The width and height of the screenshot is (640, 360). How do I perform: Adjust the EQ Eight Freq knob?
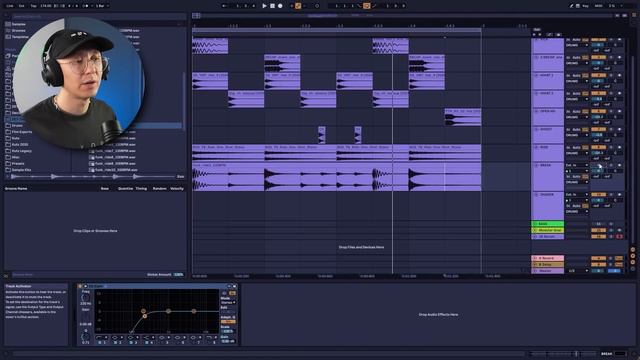(x=85, y=298)
